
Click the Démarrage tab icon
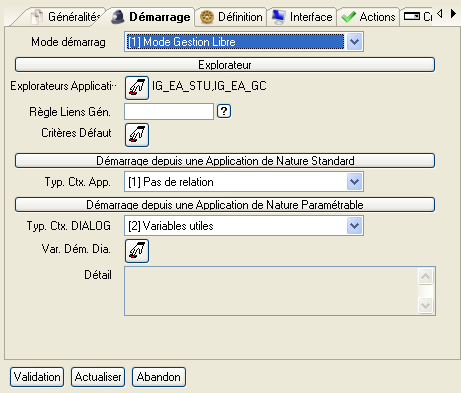(117, 17)
